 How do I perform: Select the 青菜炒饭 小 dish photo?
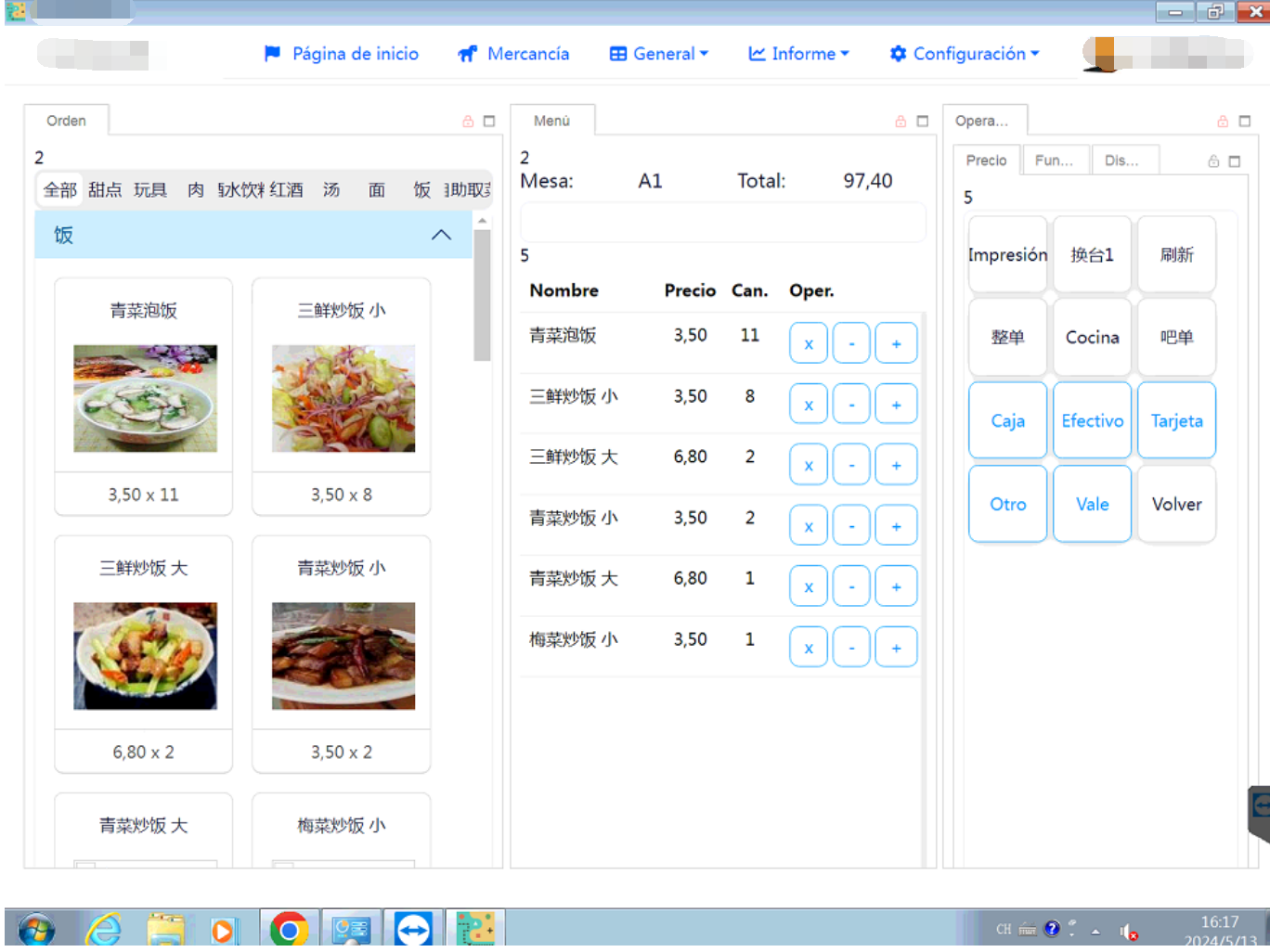pos(343,656)
